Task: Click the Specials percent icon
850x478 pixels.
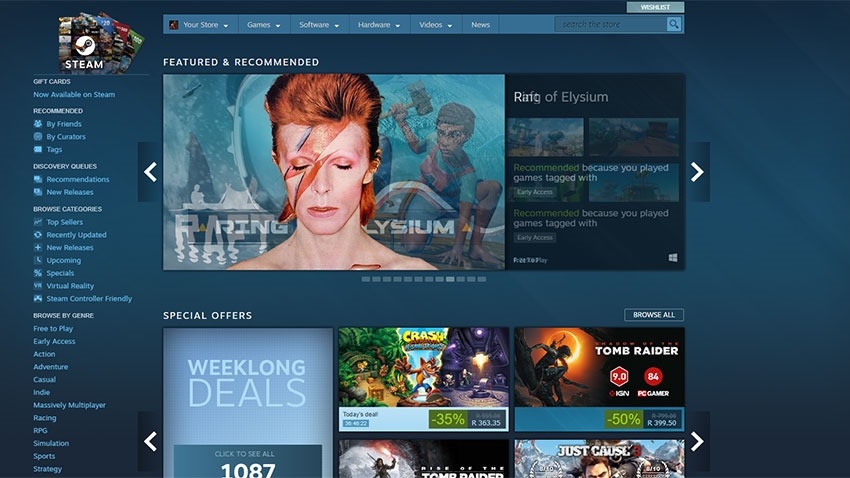Action: [38, 273]
